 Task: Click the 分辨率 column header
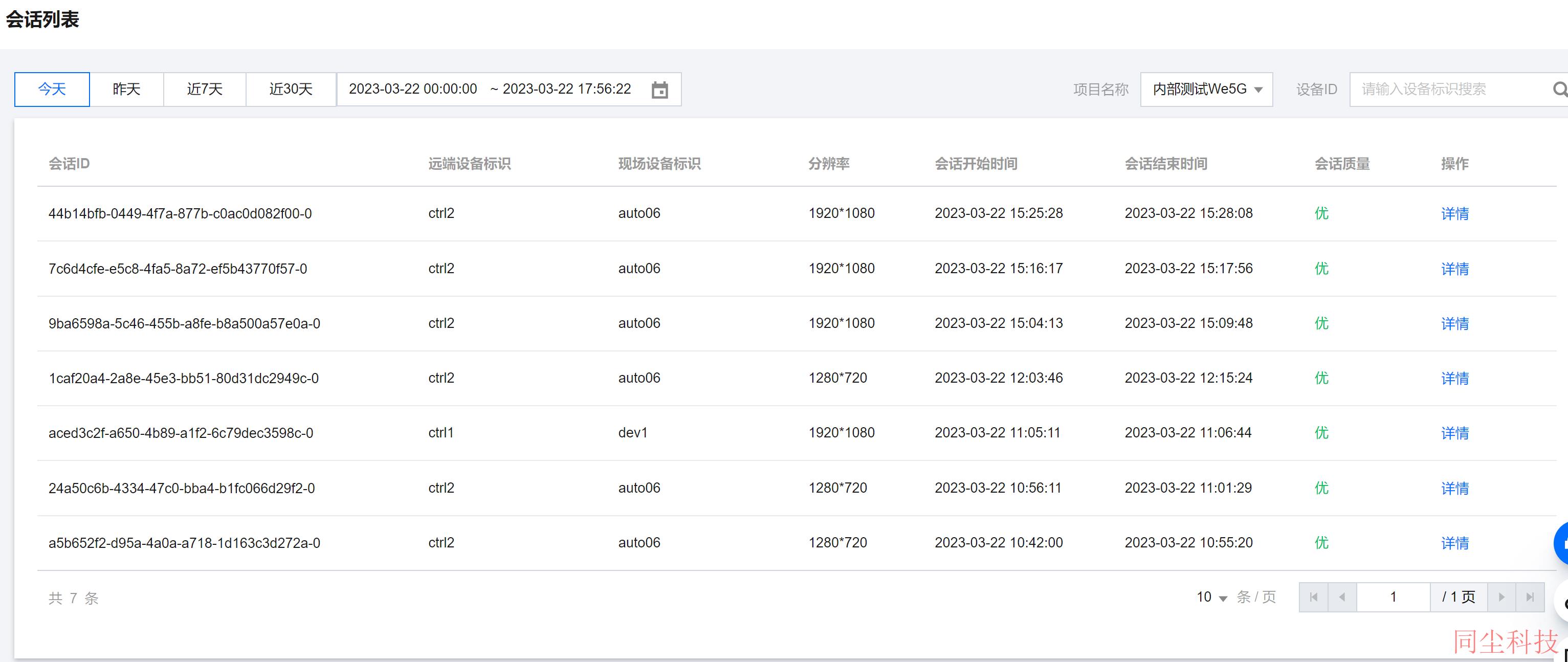(x=828, y=164)
